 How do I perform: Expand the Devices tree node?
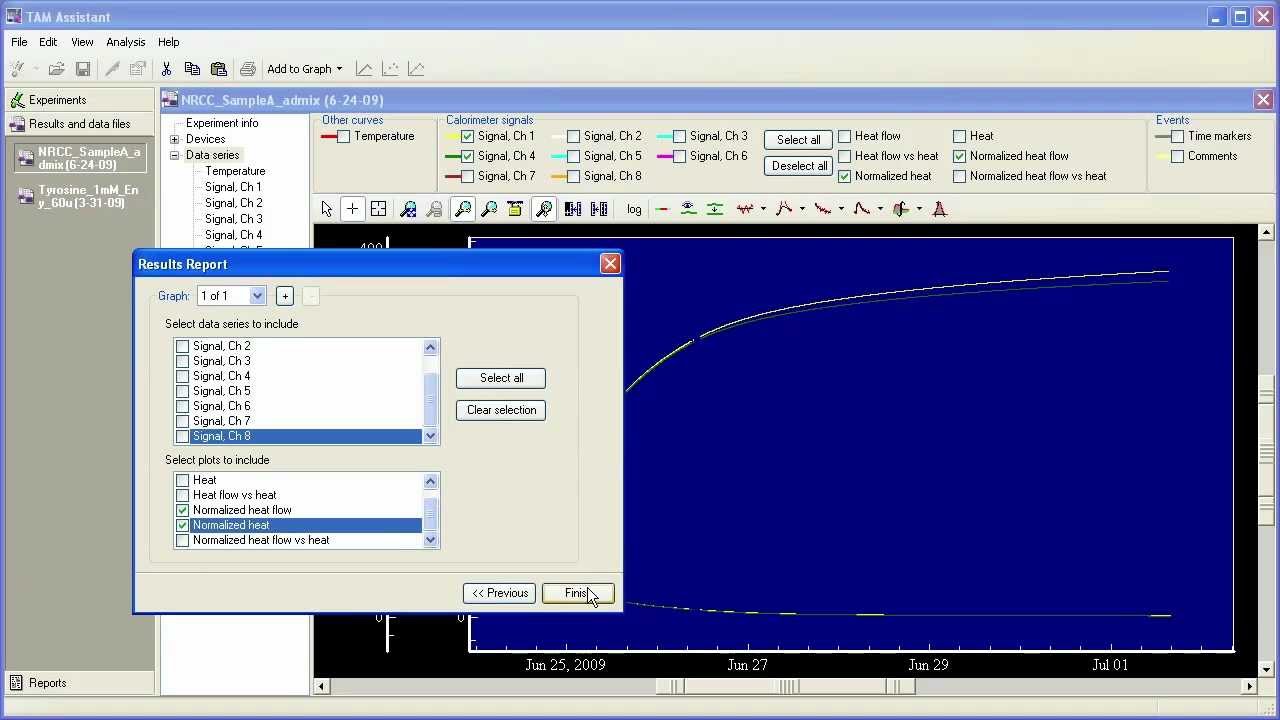175,139
